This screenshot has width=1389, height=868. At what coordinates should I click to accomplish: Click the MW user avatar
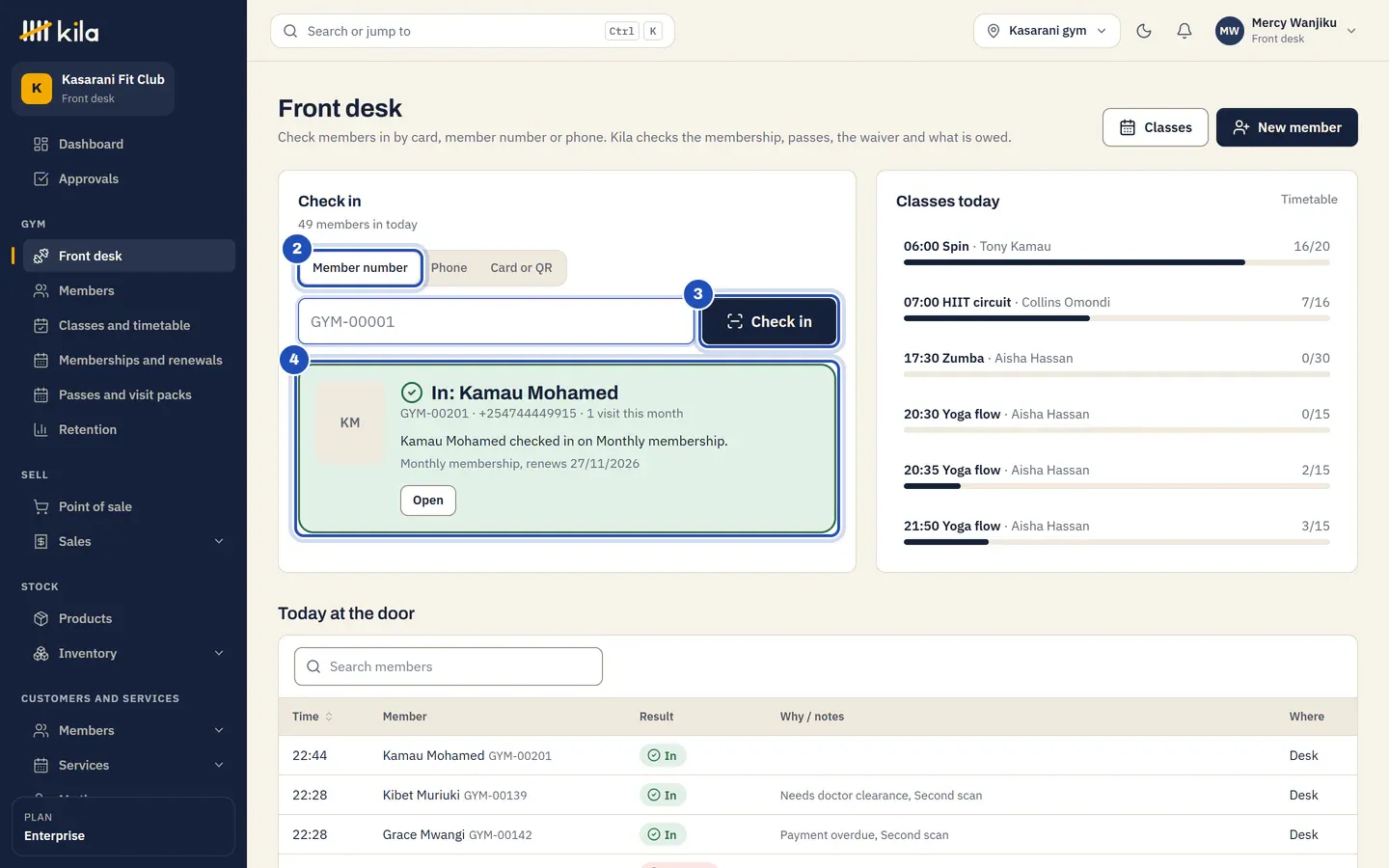tap(1229, 31)
